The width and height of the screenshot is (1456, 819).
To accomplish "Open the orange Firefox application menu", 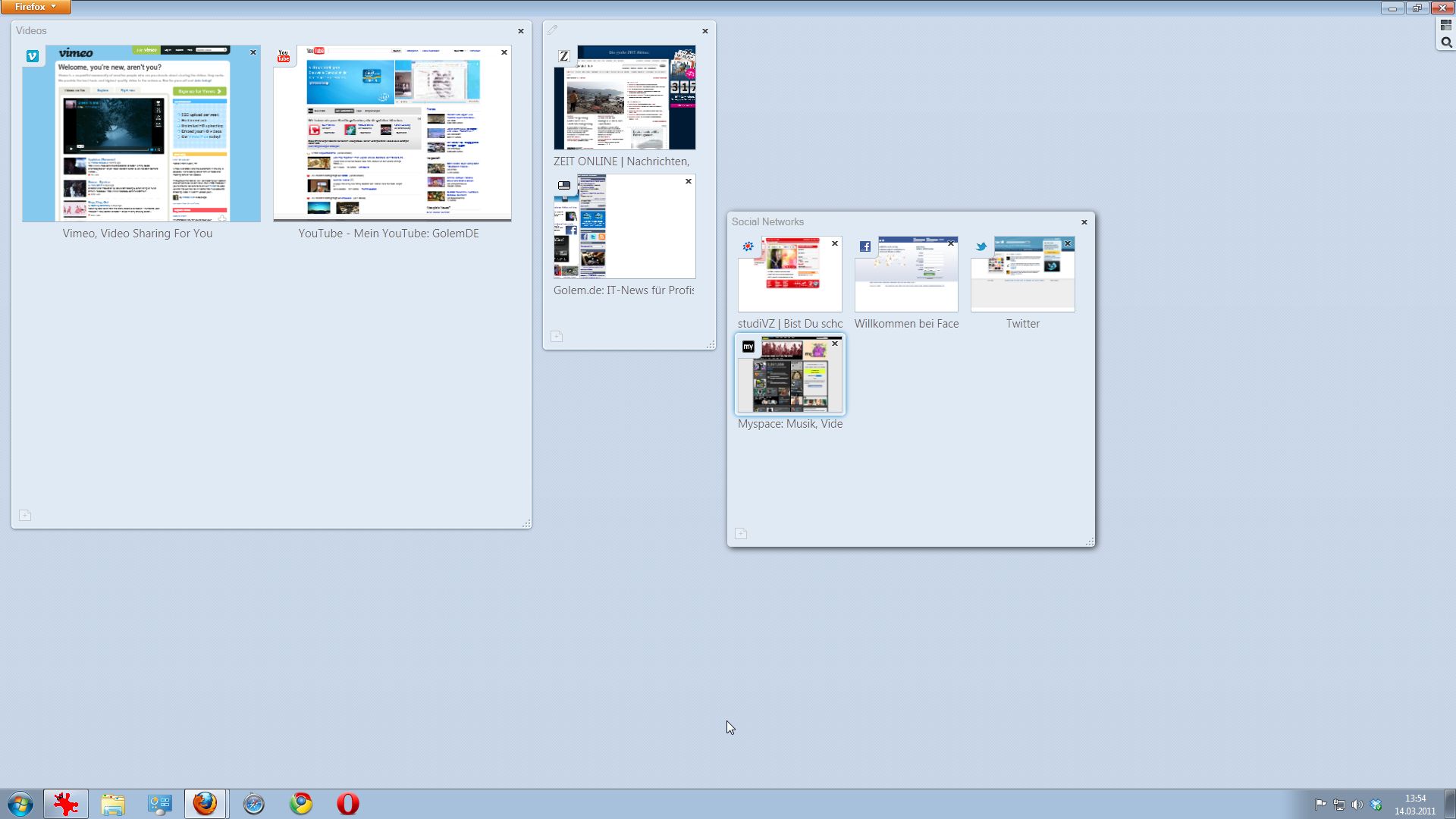I will [34, 6].
